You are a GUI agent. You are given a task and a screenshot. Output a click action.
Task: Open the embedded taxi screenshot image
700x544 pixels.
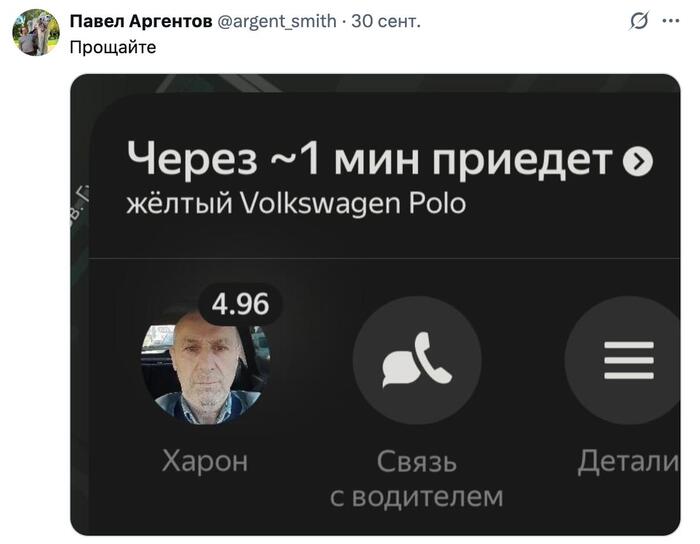(x=375, y=304)
